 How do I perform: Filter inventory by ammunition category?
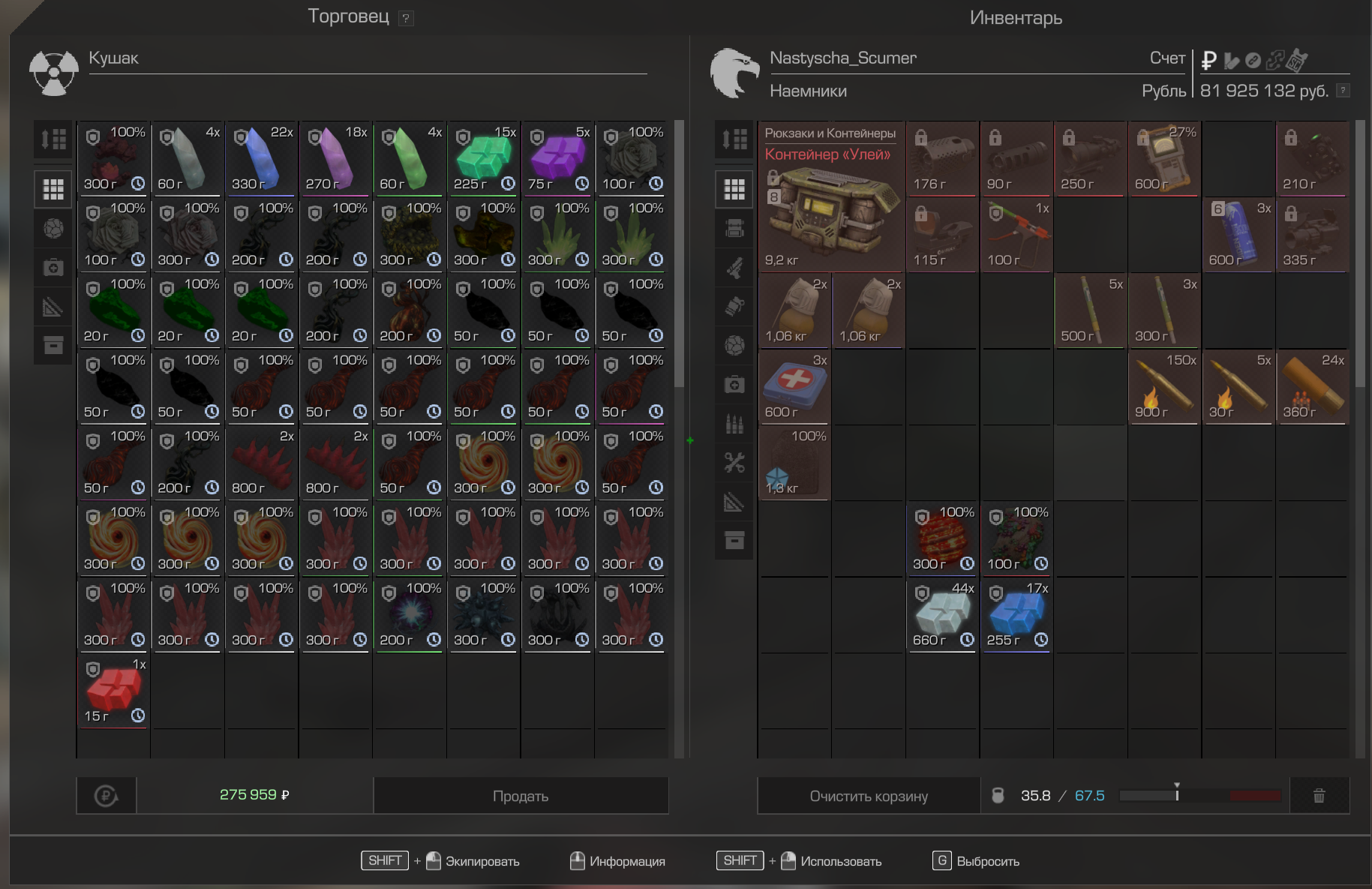734,423
